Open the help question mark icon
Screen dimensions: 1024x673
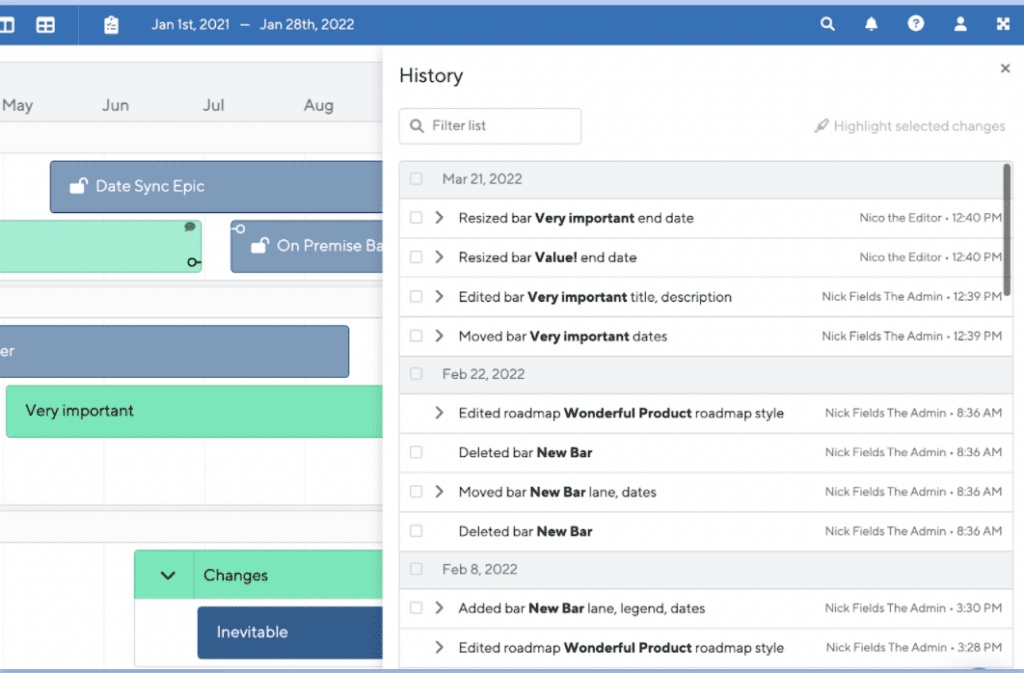click(x=915, y=25)
